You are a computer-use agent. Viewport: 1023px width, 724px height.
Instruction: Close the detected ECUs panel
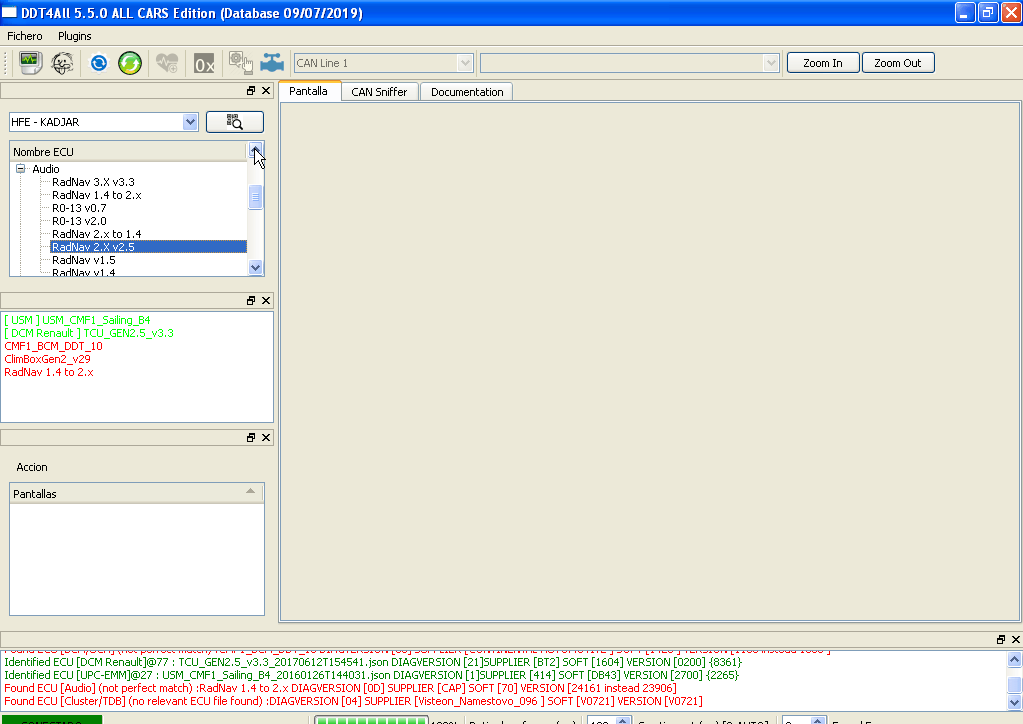point(266,301)
